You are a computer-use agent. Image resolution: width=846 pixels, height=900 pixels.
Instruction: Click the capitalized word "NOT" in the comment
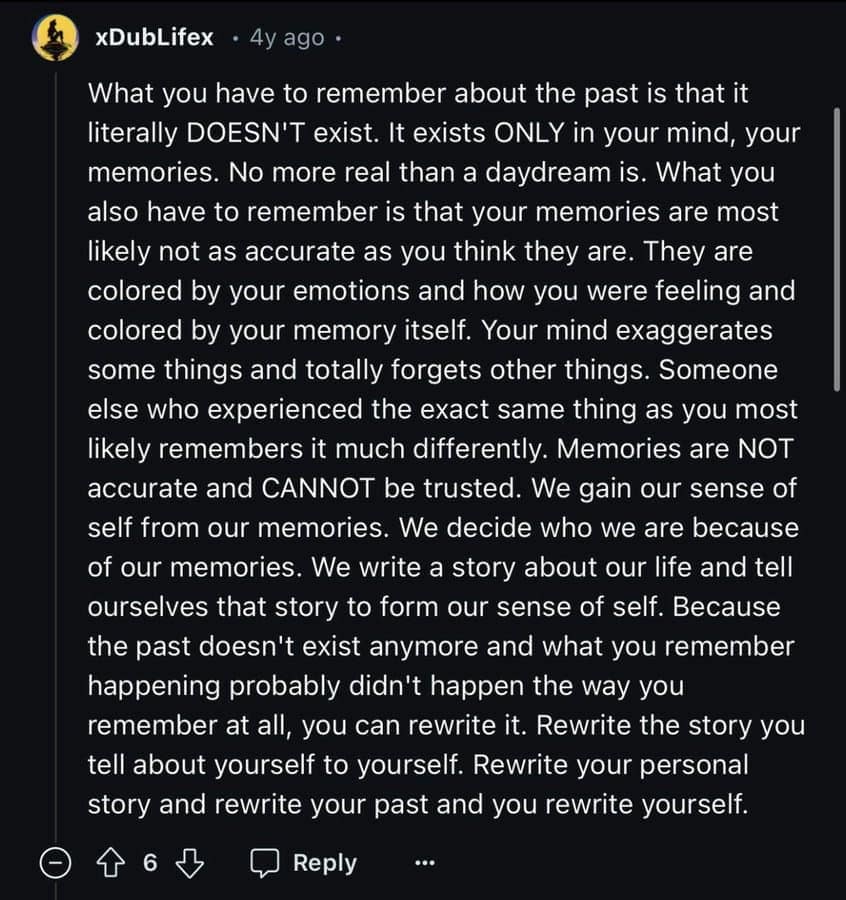click(766, 449)
